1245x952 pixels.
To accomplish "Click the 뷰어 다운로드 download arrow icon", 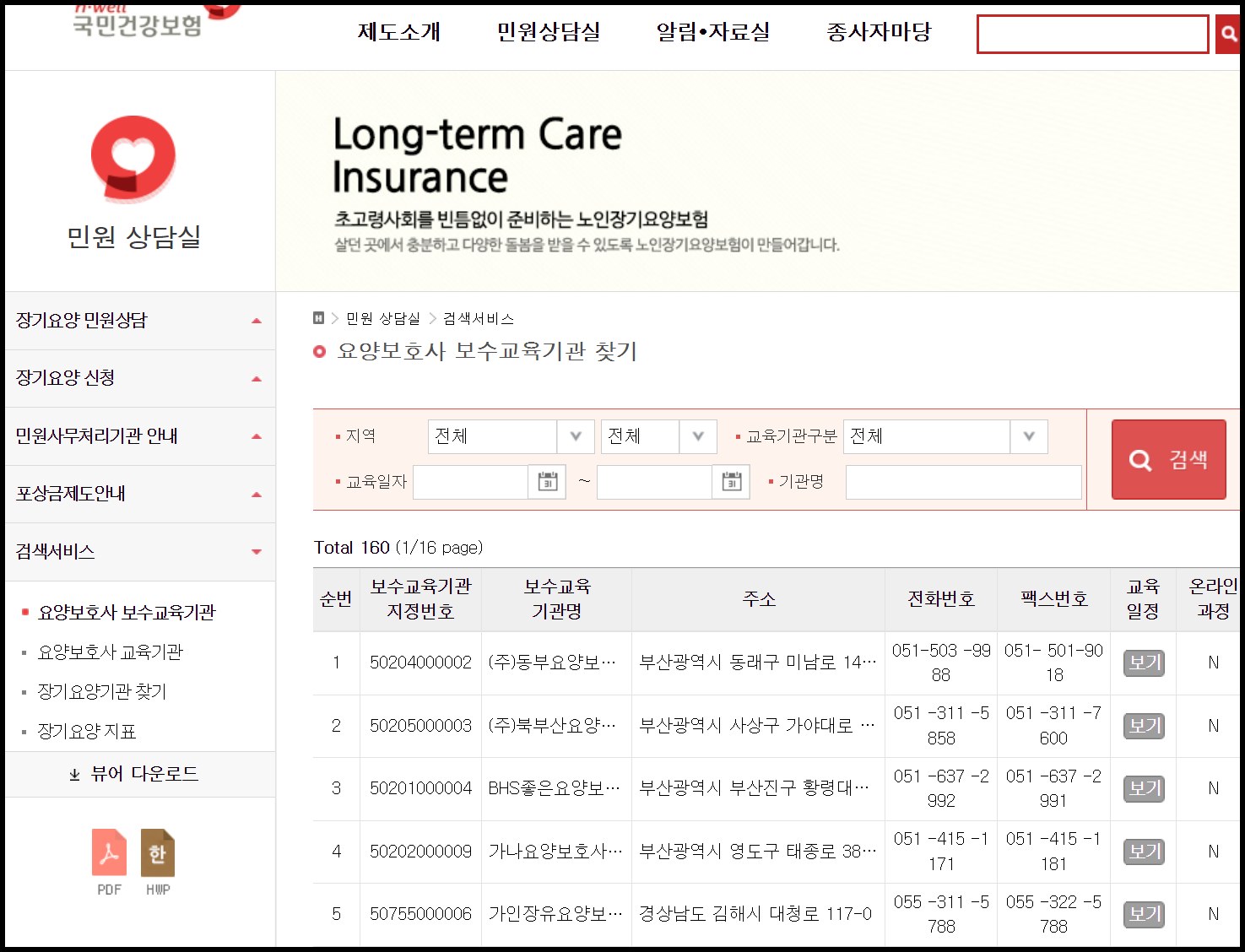I will click(74, 774).
